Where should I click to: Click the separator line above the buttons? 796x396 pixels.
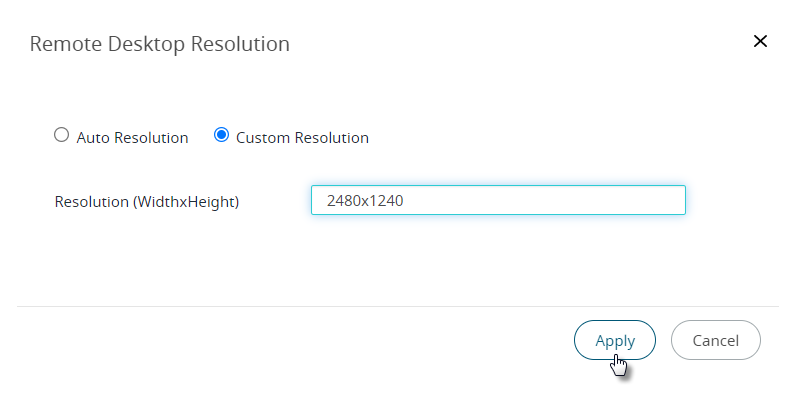(397, 306)
